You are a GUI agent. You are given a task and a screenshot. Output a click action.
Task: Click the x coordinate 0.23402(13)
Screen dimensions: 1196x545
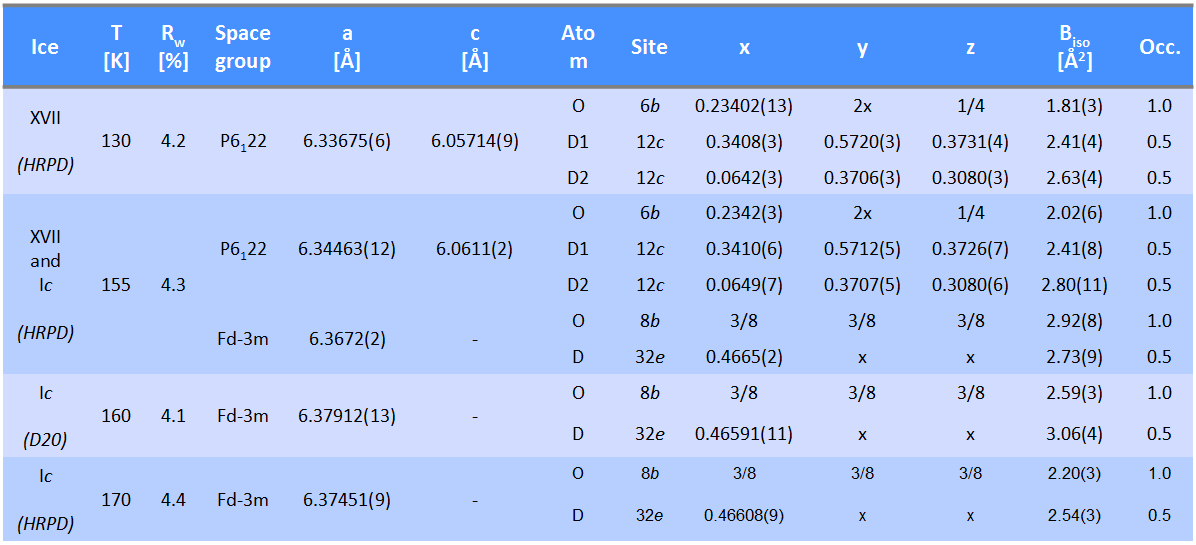pyautogui.click(x=743, y=106)
